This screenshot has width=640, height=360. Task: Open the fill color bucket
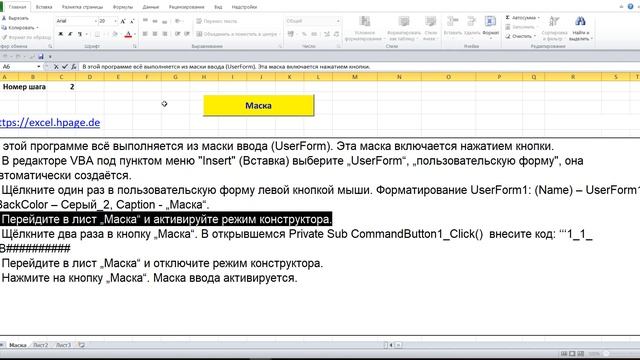point(115,34)
